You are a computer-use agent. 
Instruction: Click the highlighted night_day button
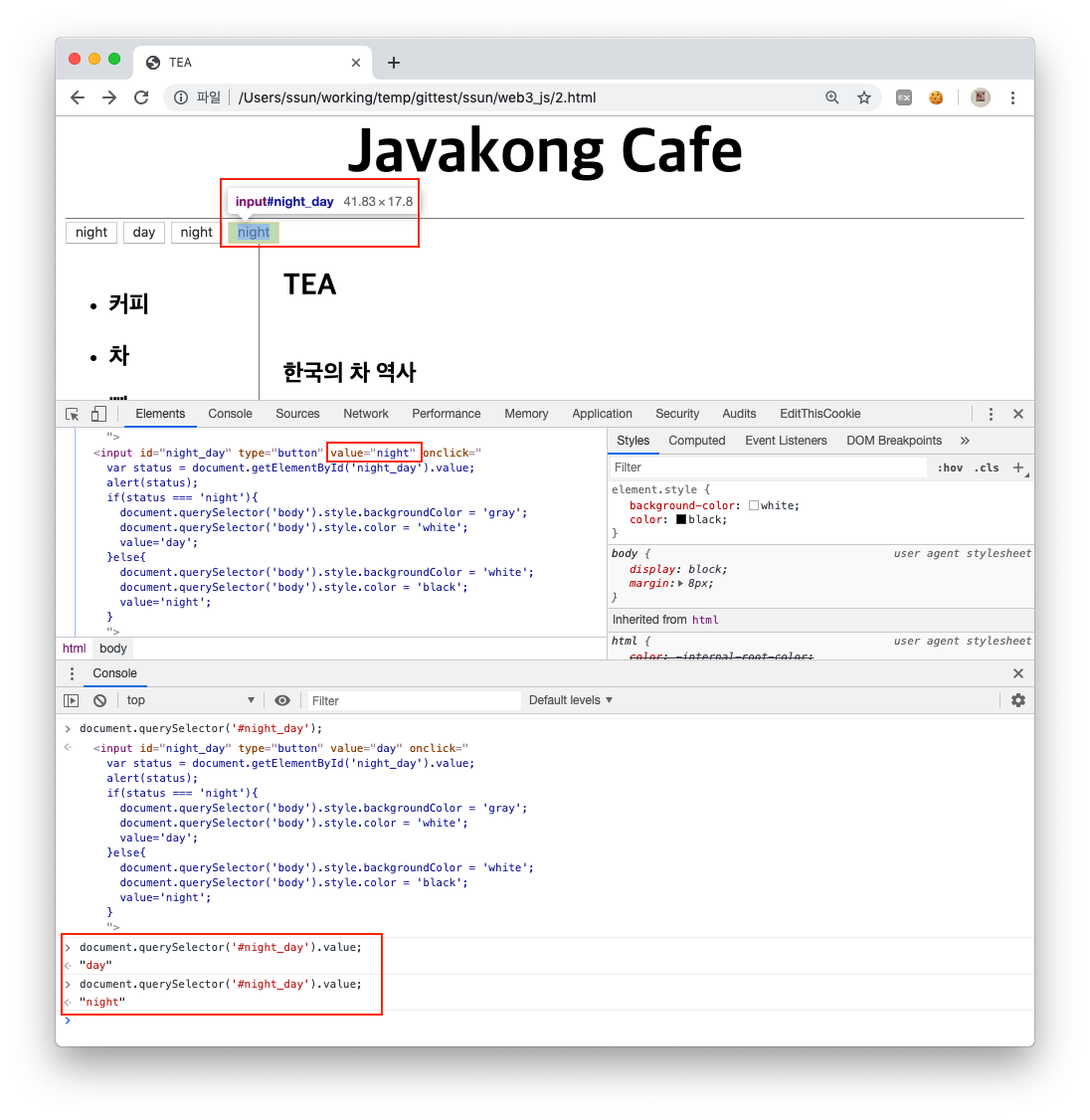pos(254,233)
